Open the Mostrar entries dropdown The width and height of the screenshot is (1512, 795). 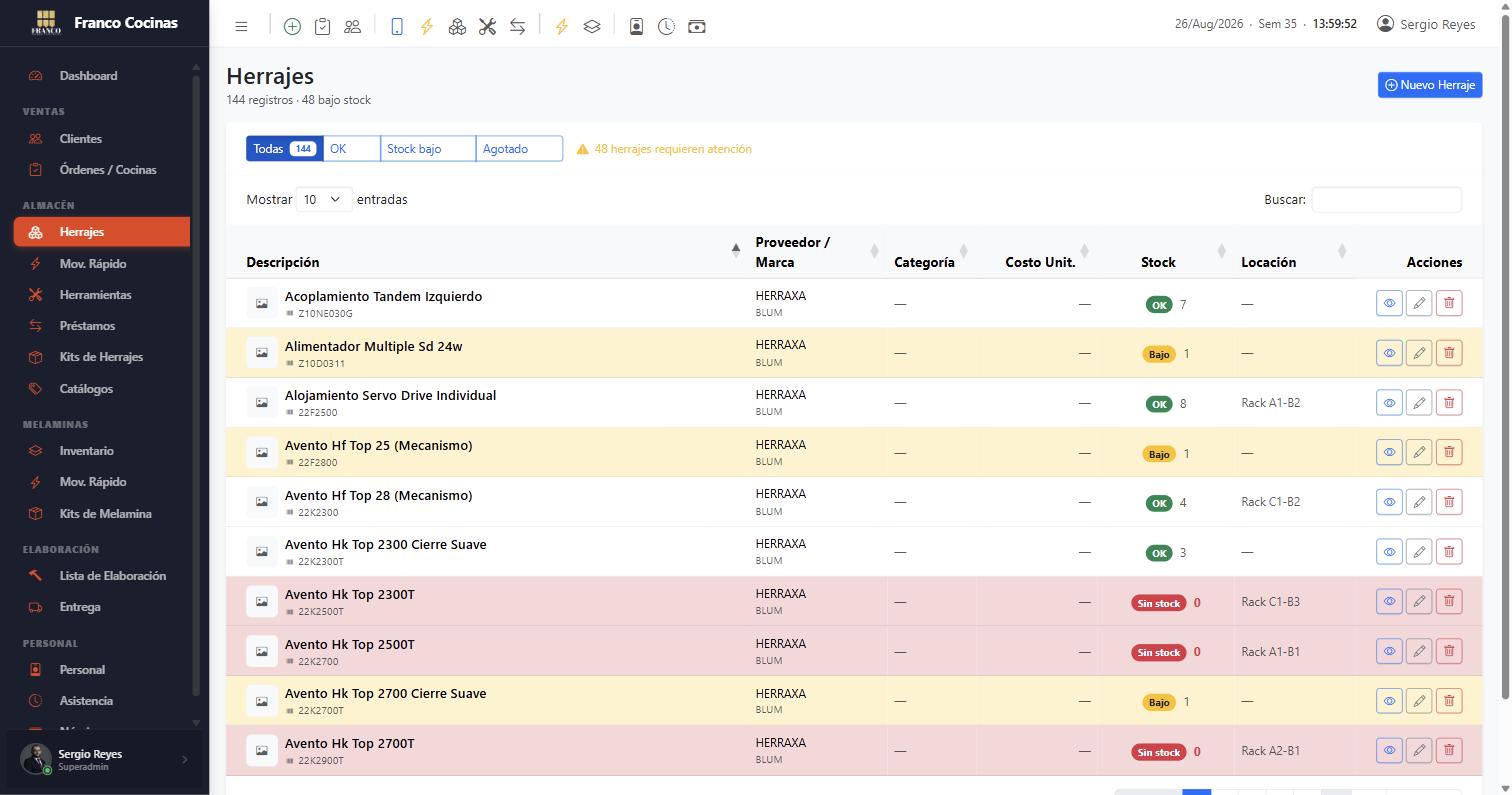point(324,200)
